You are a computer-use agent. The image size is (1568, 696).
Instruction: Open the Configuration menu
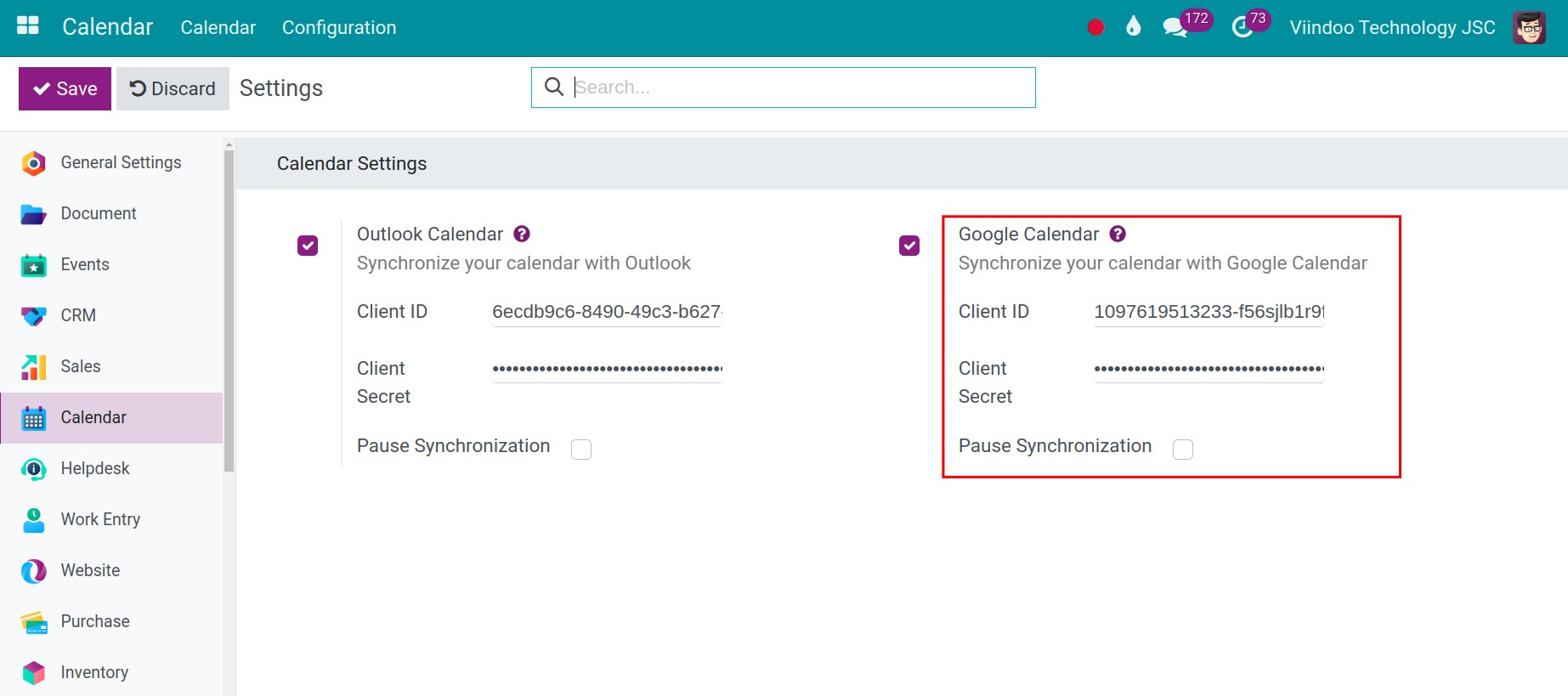click(x=339, y=27)
